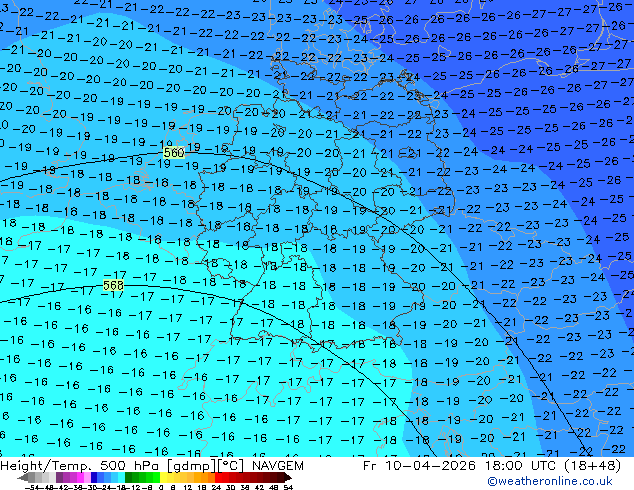Viewport: 634px width, 490px height.
Task: Click the bright red 24 legend swatch
Action: click(x=218, y=477)
